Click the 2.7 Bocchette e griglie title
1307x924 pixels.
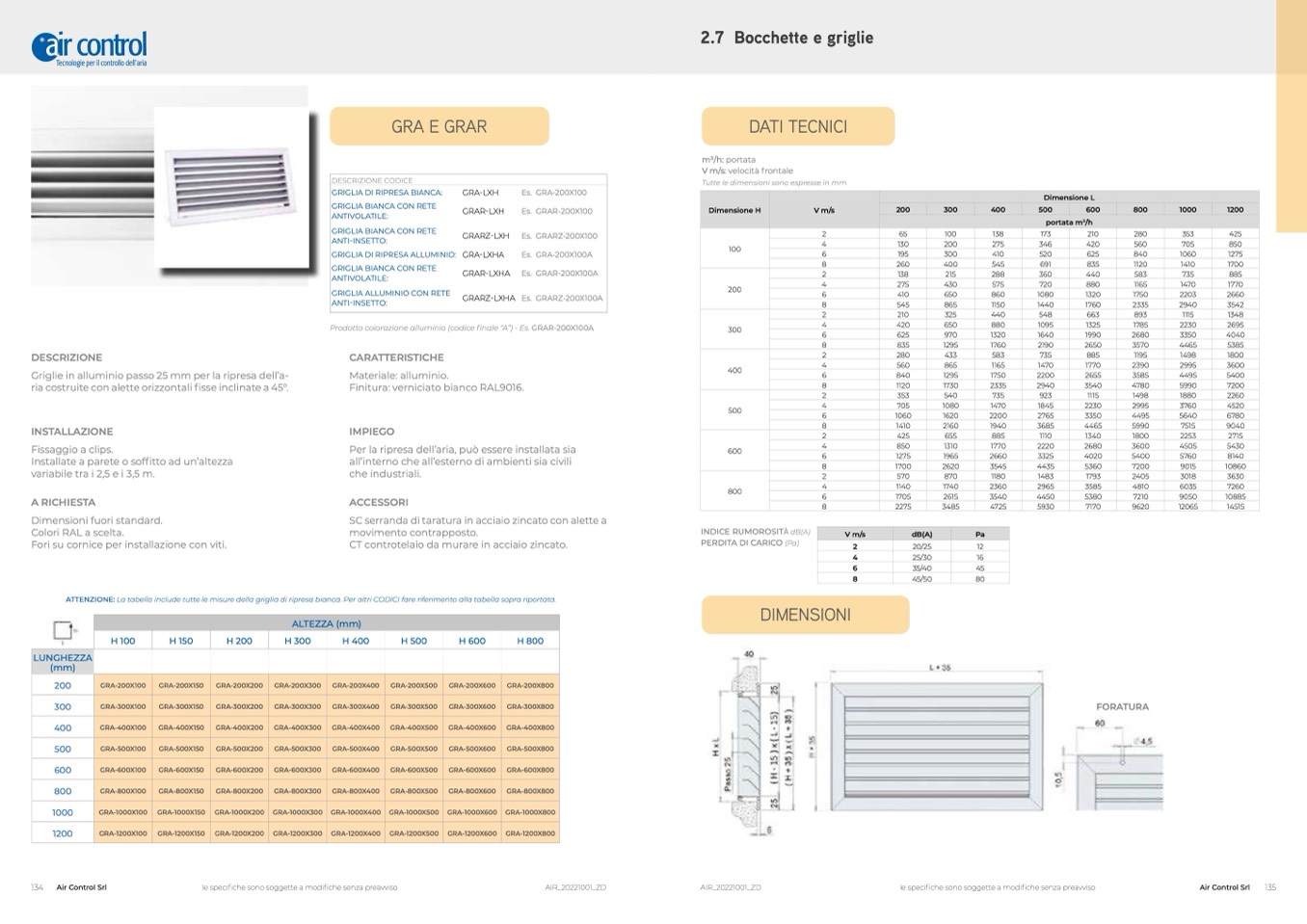click(x=787, y=38)
